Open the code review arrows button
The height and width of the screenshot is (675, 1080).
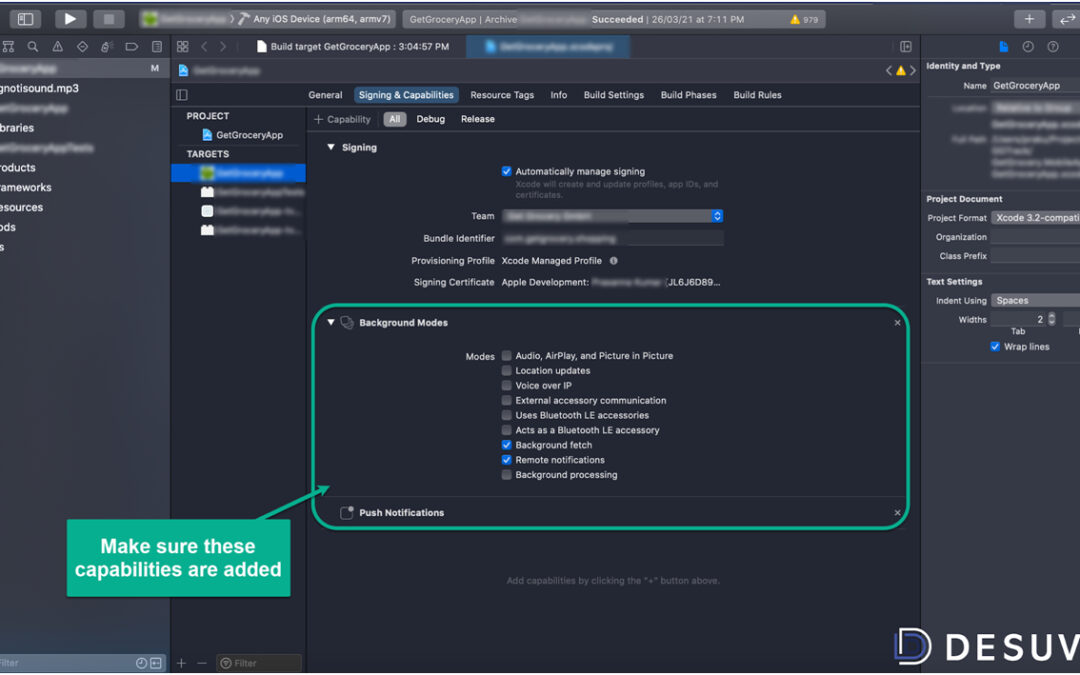1066,19
